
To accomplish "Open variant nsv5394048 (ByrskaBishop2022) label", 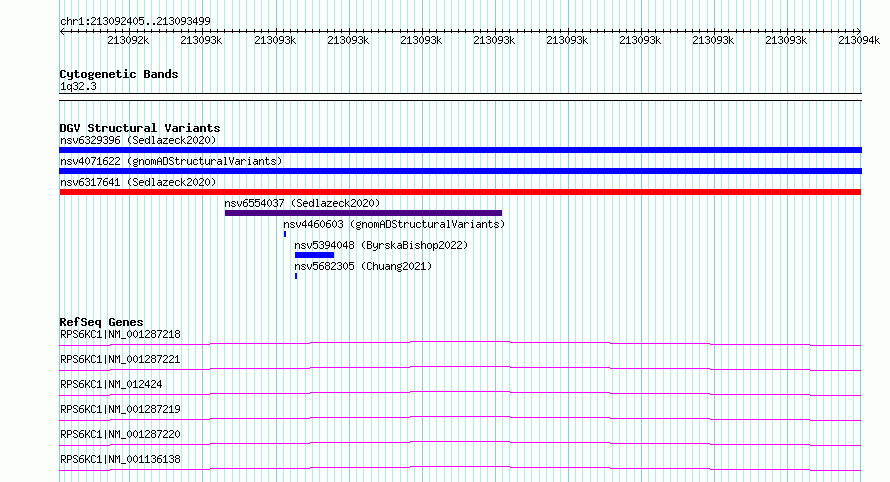I will point(381,245).
